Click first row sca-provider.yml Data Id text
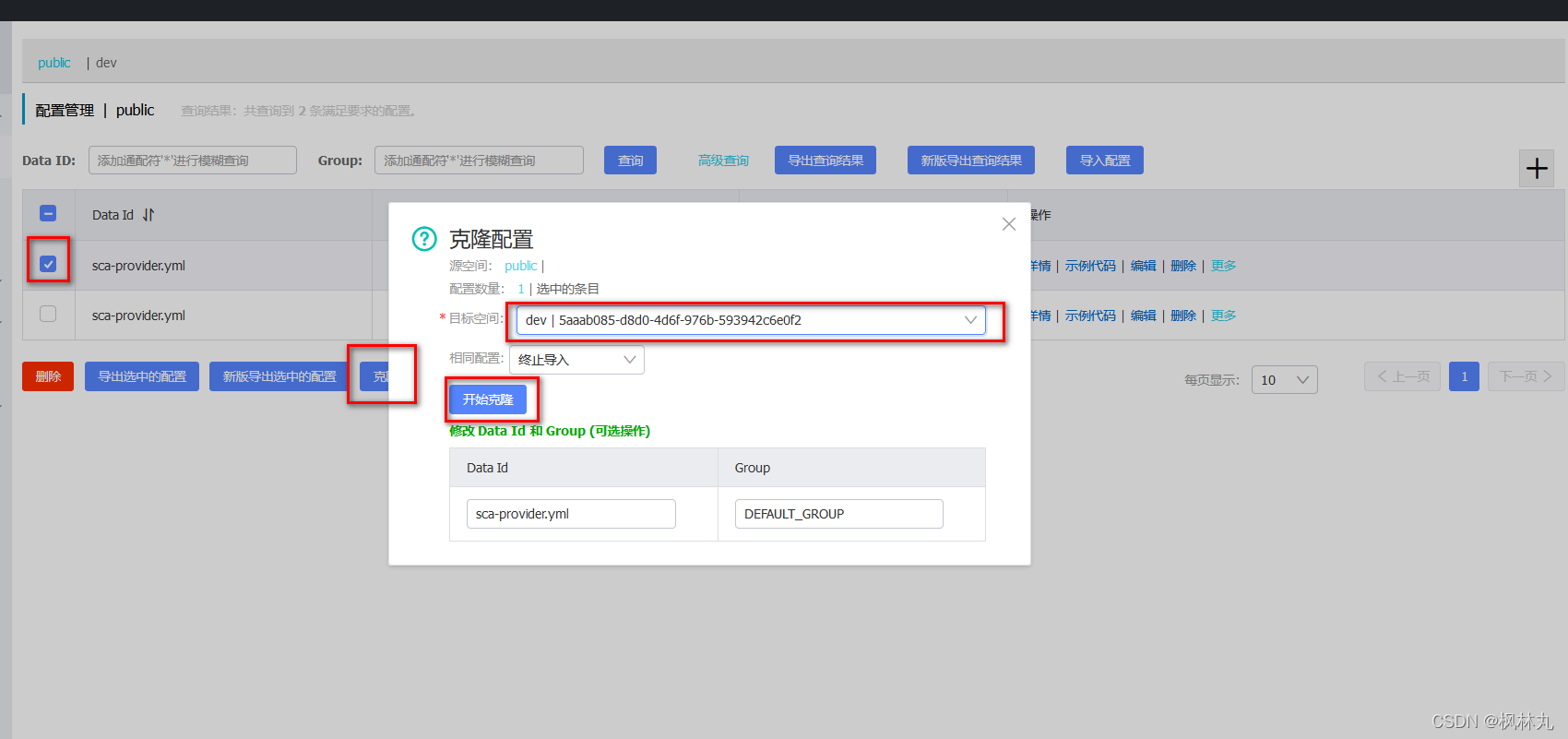The image size is (1568, 739). click(x=138, y=266)
